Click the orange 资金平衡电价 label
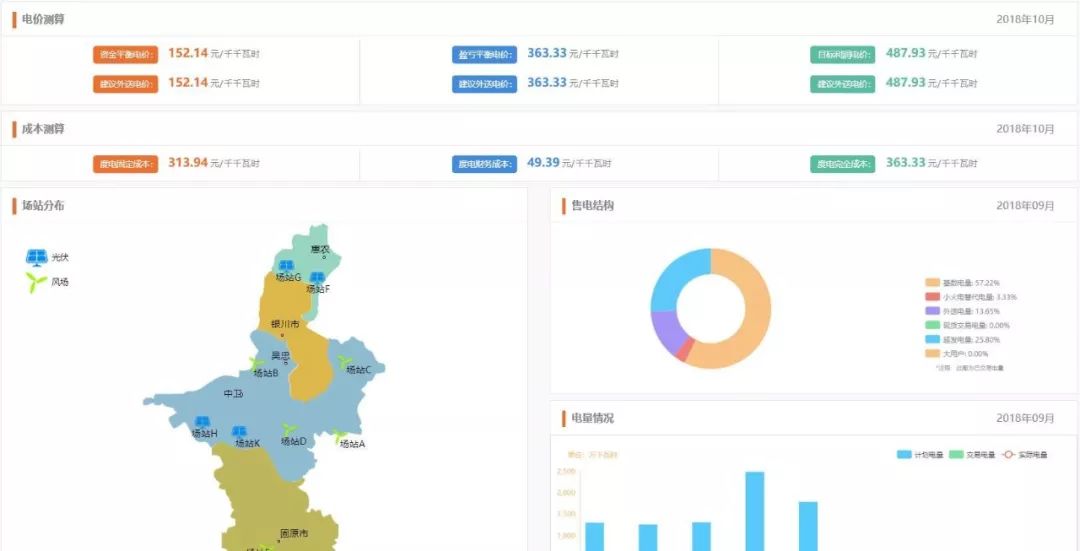Screen dimensions: 1080x551 126,55
